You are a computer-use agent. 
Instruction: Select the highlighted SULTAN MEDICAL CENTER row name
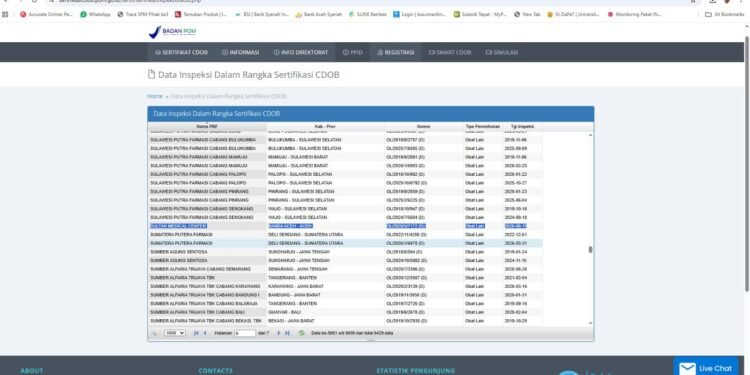(178, 226)
